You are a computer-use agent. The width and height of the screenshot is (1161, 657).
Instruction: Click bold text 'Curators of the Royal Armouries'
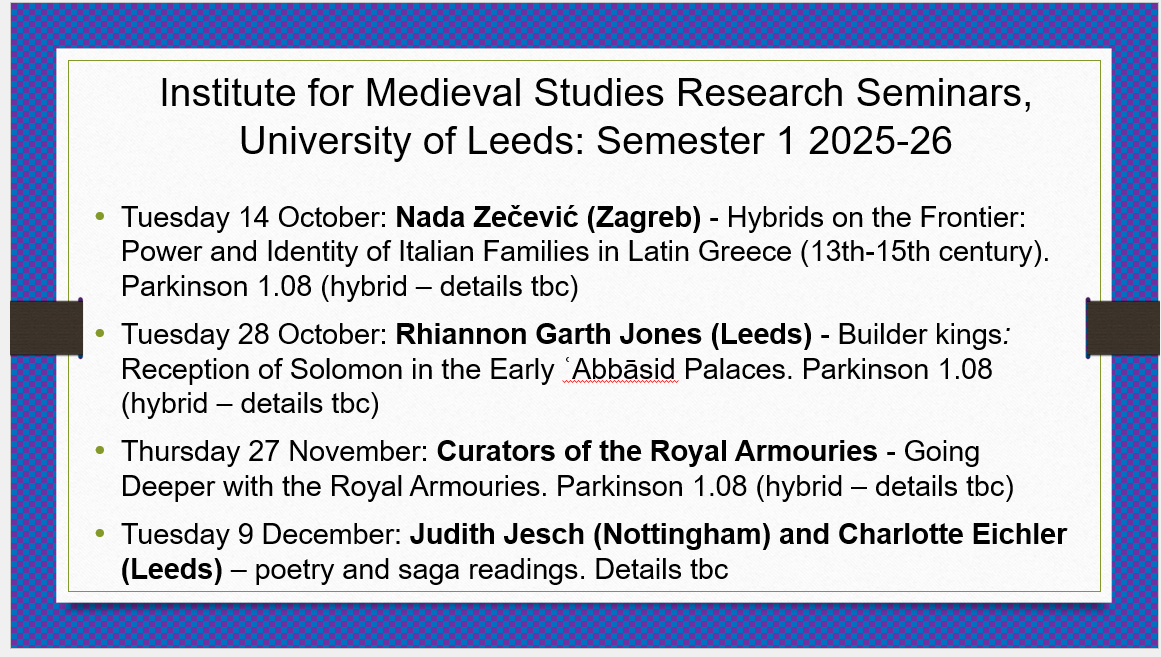[657, 452]
